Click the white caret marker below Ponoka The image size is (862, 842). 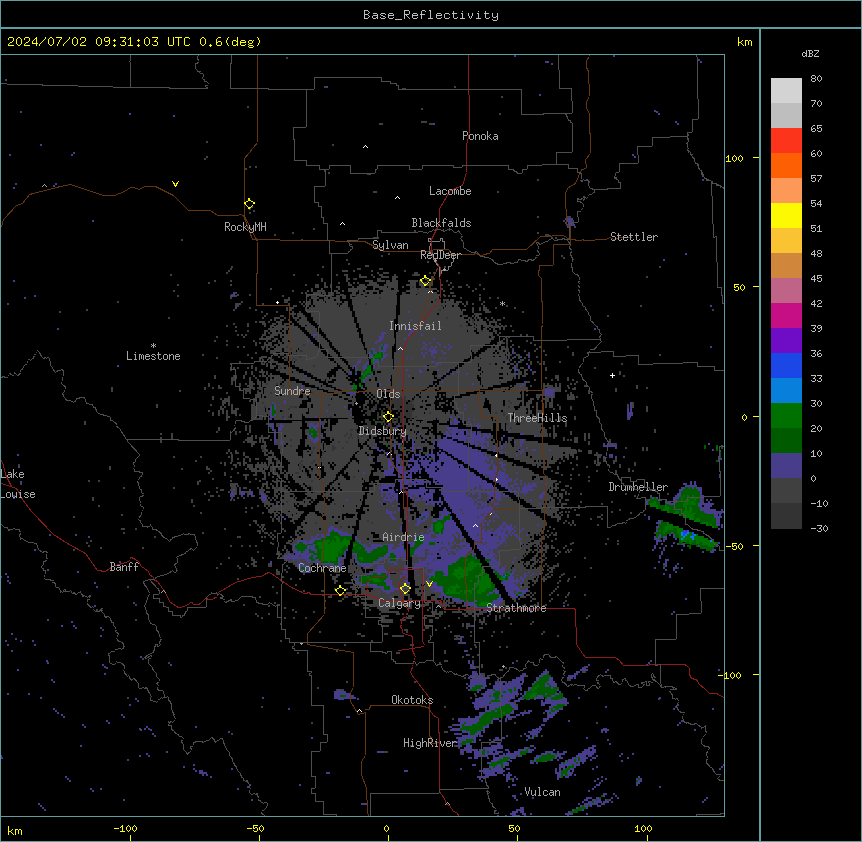[366, 147]
